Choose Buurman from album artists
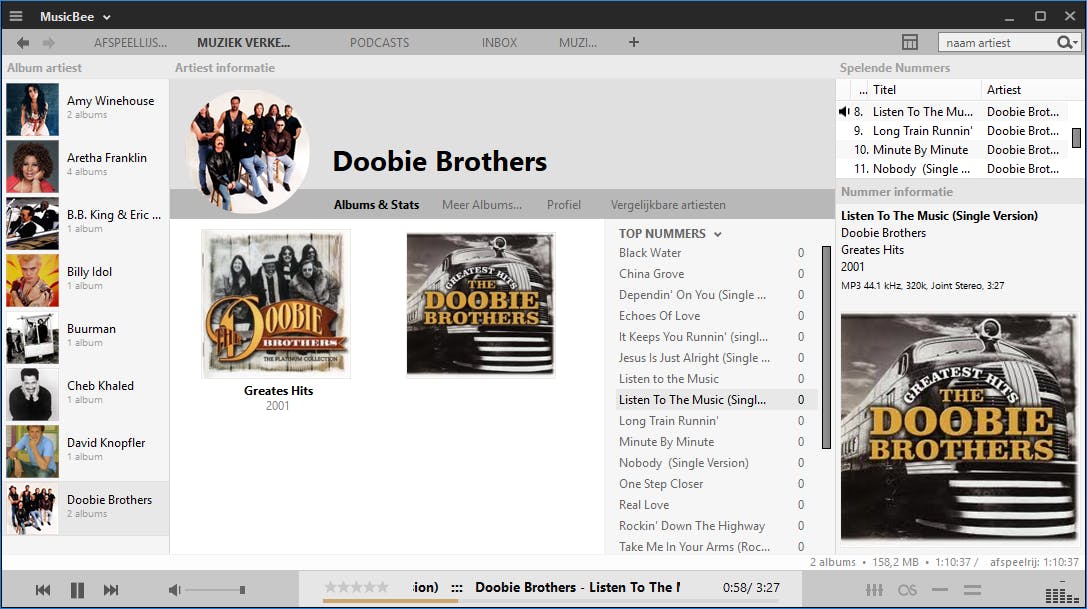This screenshot has width=1087, height=609. pyautogui.click(x=87, y=337)
